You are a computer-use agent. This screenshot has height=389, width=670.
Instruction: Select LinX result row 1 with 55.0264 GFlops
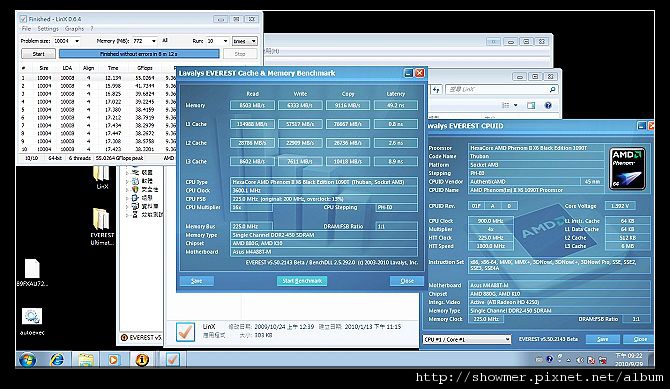tap(97, 78)
